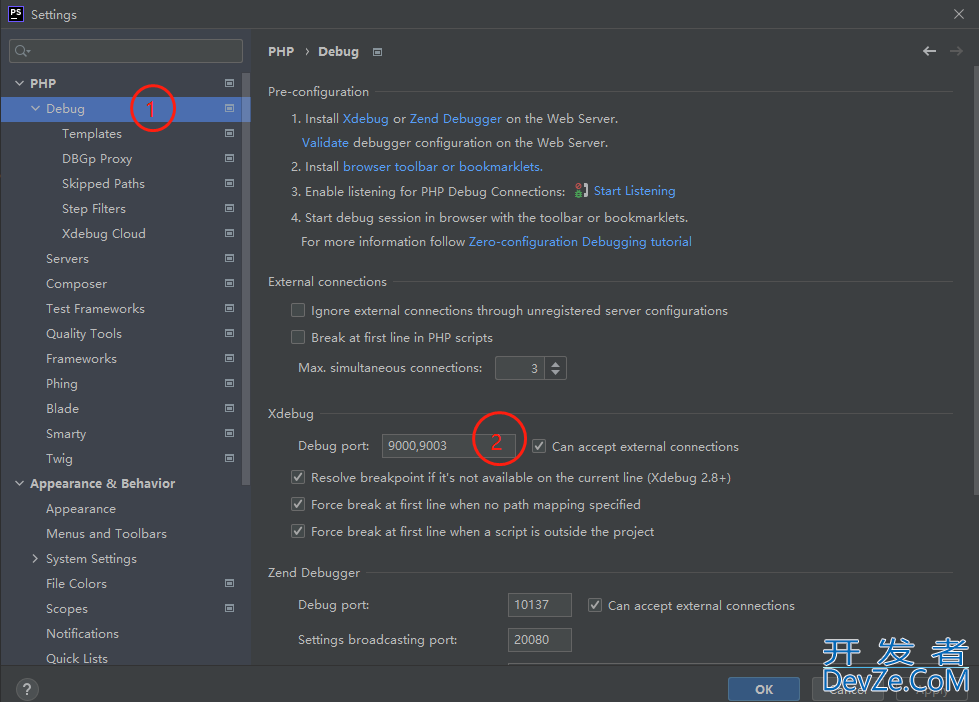979x702 pixels.
Task: Select Menus and Toolbars settings
Action: click(106, 533)
